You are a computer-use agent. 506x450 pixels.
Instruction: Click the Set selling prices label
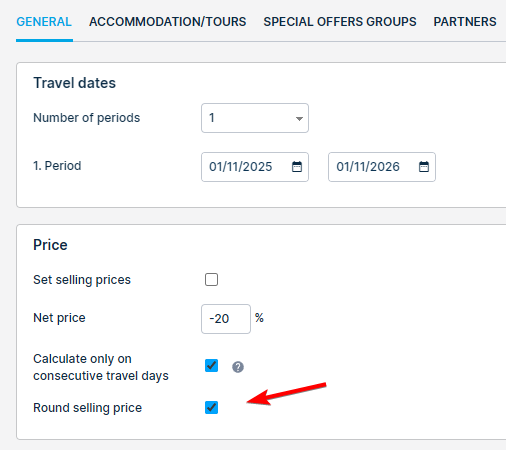tap(82, 280)
